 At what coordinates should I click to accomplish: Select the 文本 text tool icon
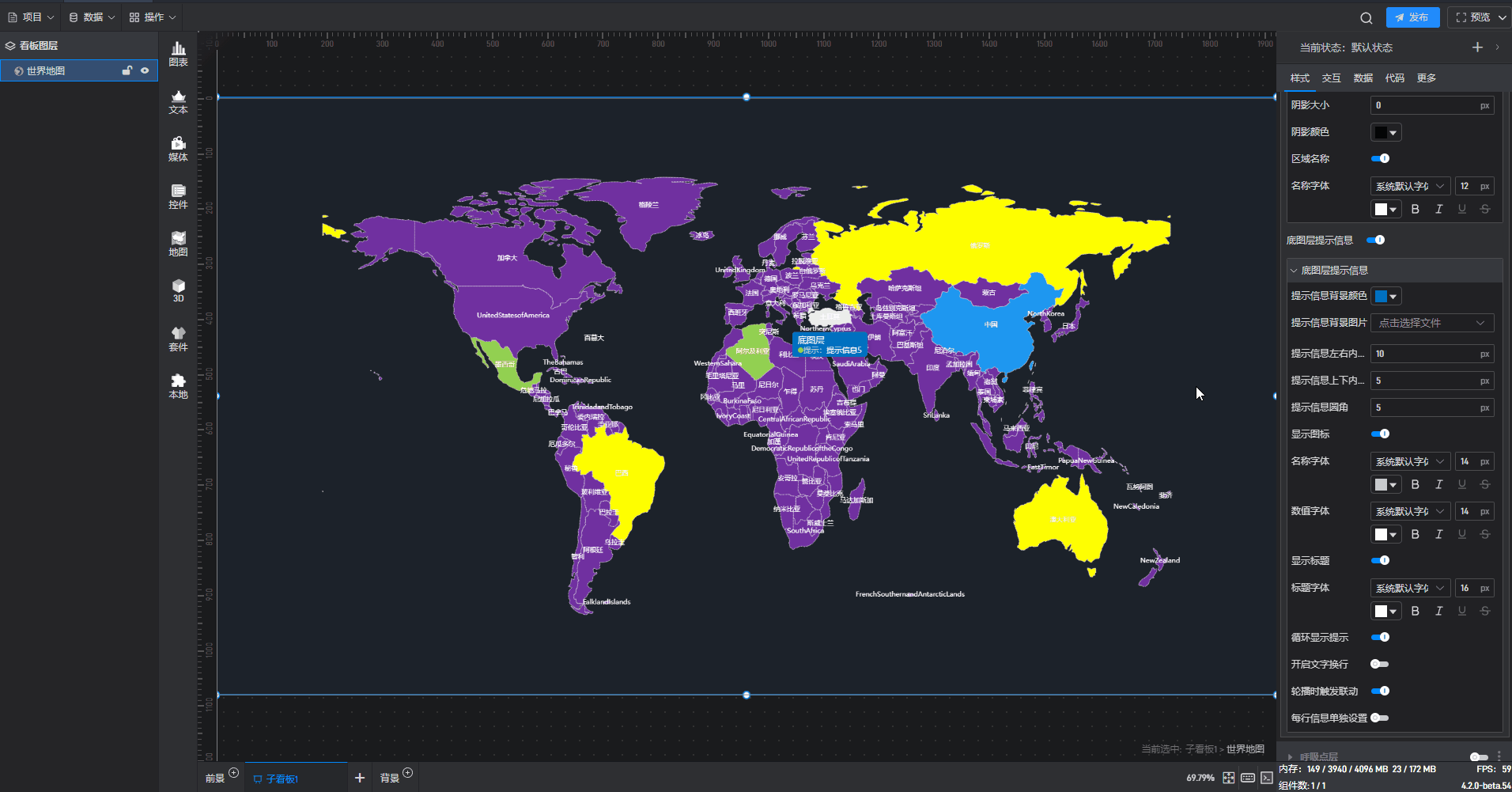178,101
